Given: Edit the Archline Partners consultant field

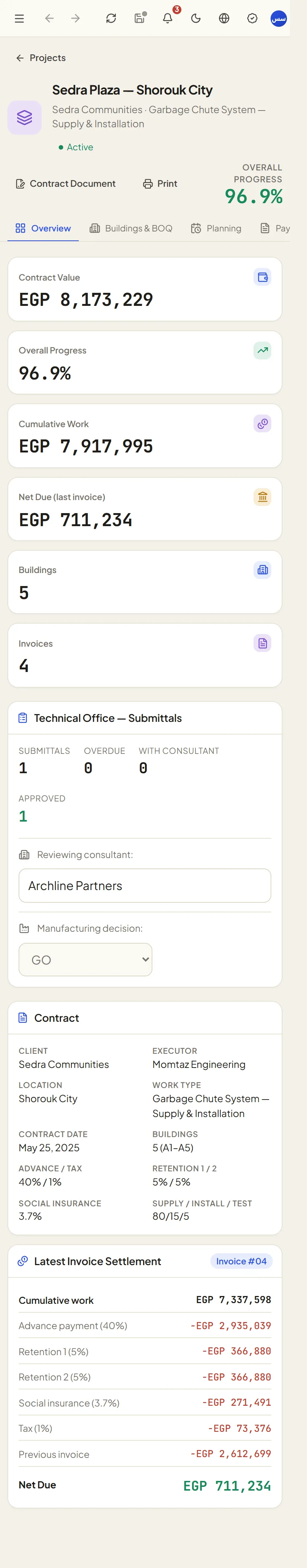Looking at the screenshot, I should pos(145,886).
